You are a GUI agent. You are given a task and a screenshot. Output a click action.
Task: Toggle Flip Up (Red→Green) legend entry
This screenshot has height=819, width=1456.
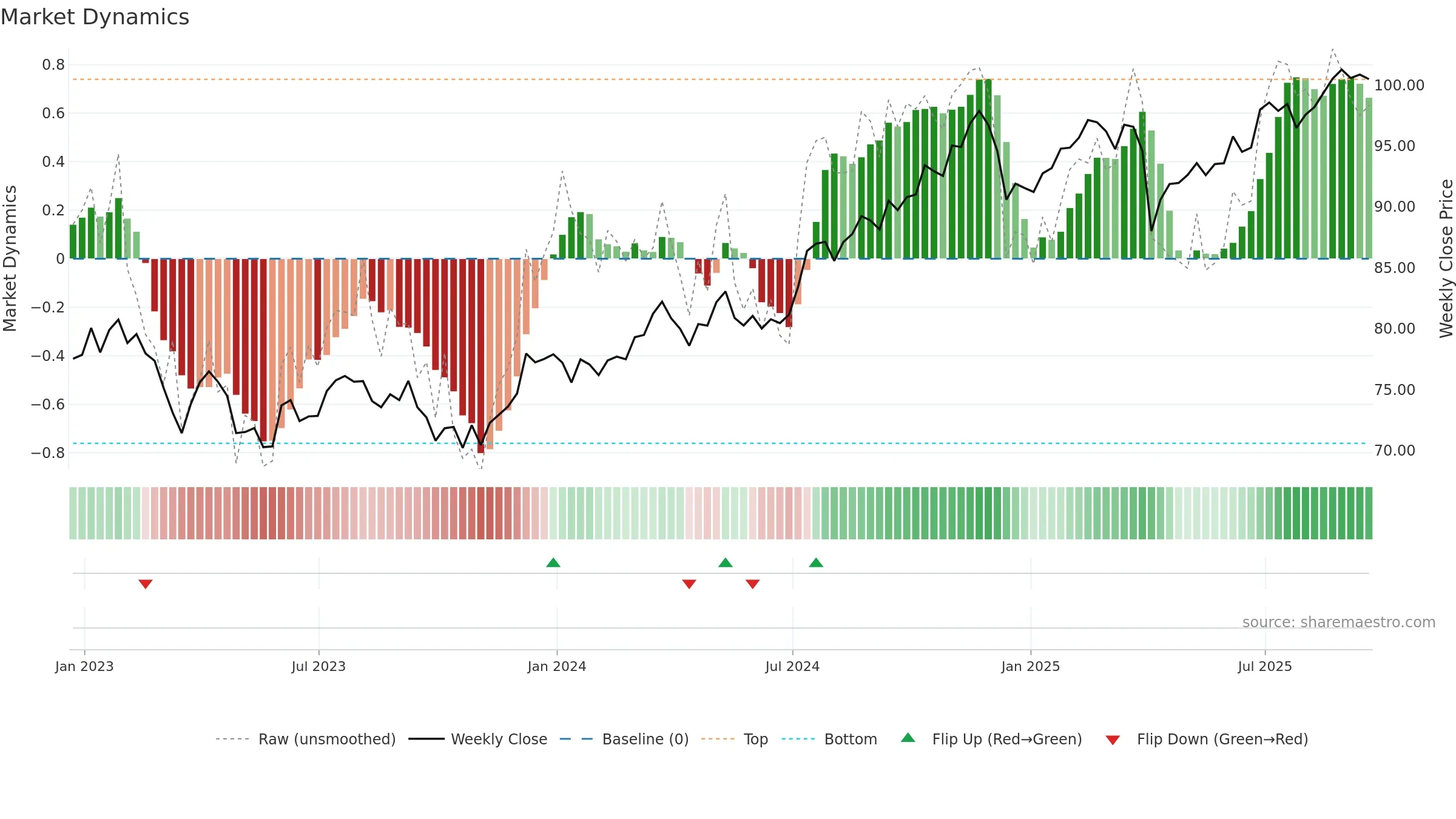click(992, 739)
